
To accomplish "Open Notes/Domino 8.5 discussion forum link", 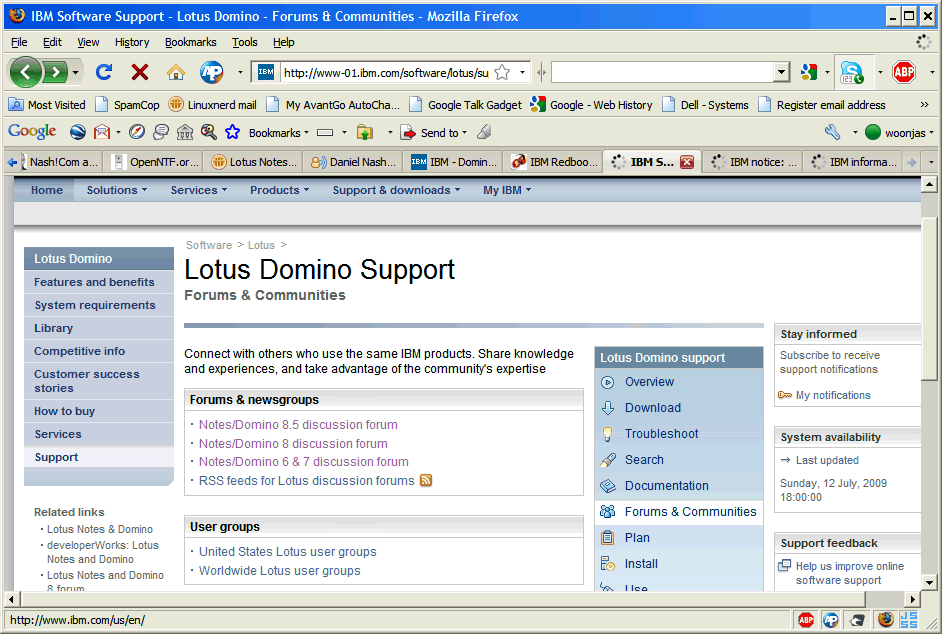I will click(x=298, y=425).
